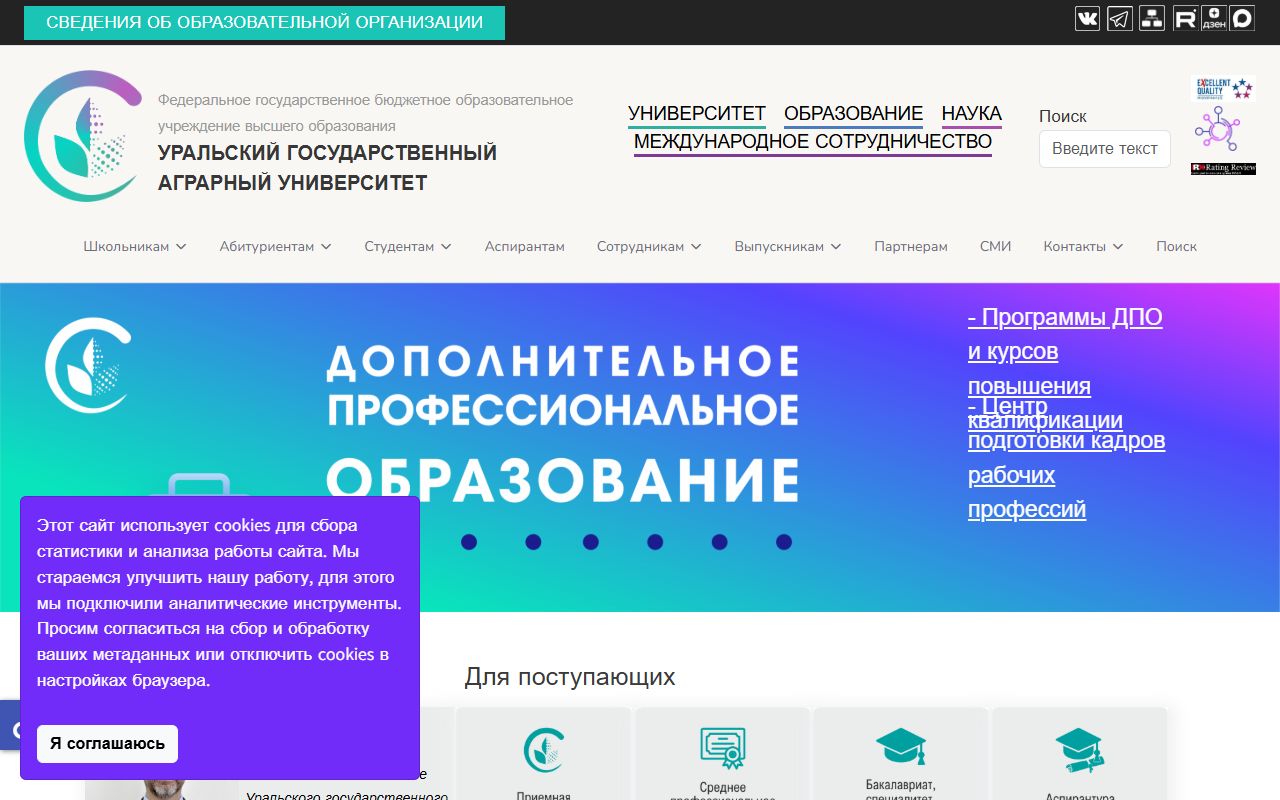
Task: Select the first banner slider dot
Action: tap(469, 542)
